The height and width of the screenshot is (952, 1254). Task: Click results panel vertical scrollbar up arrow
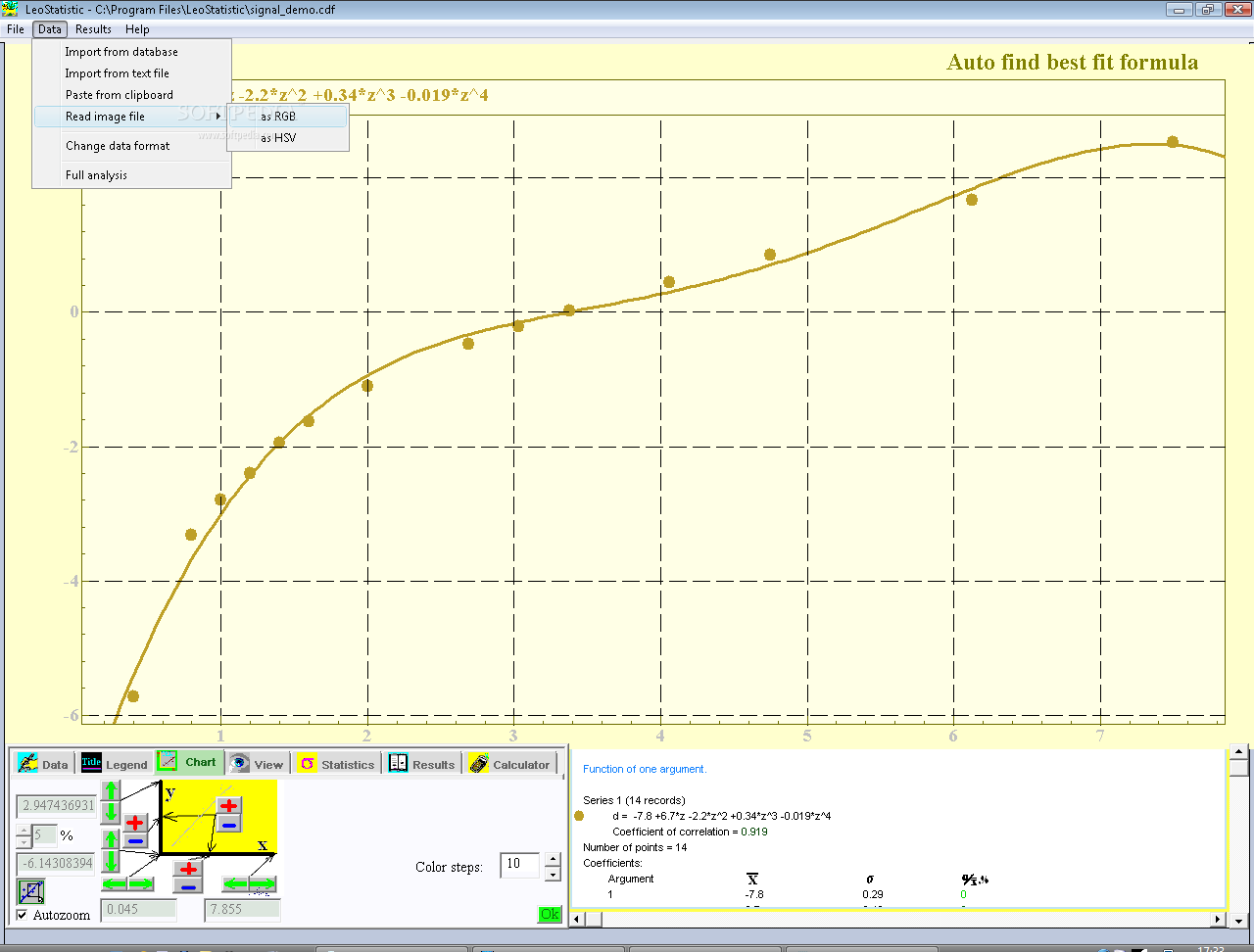click(1238, 753)
